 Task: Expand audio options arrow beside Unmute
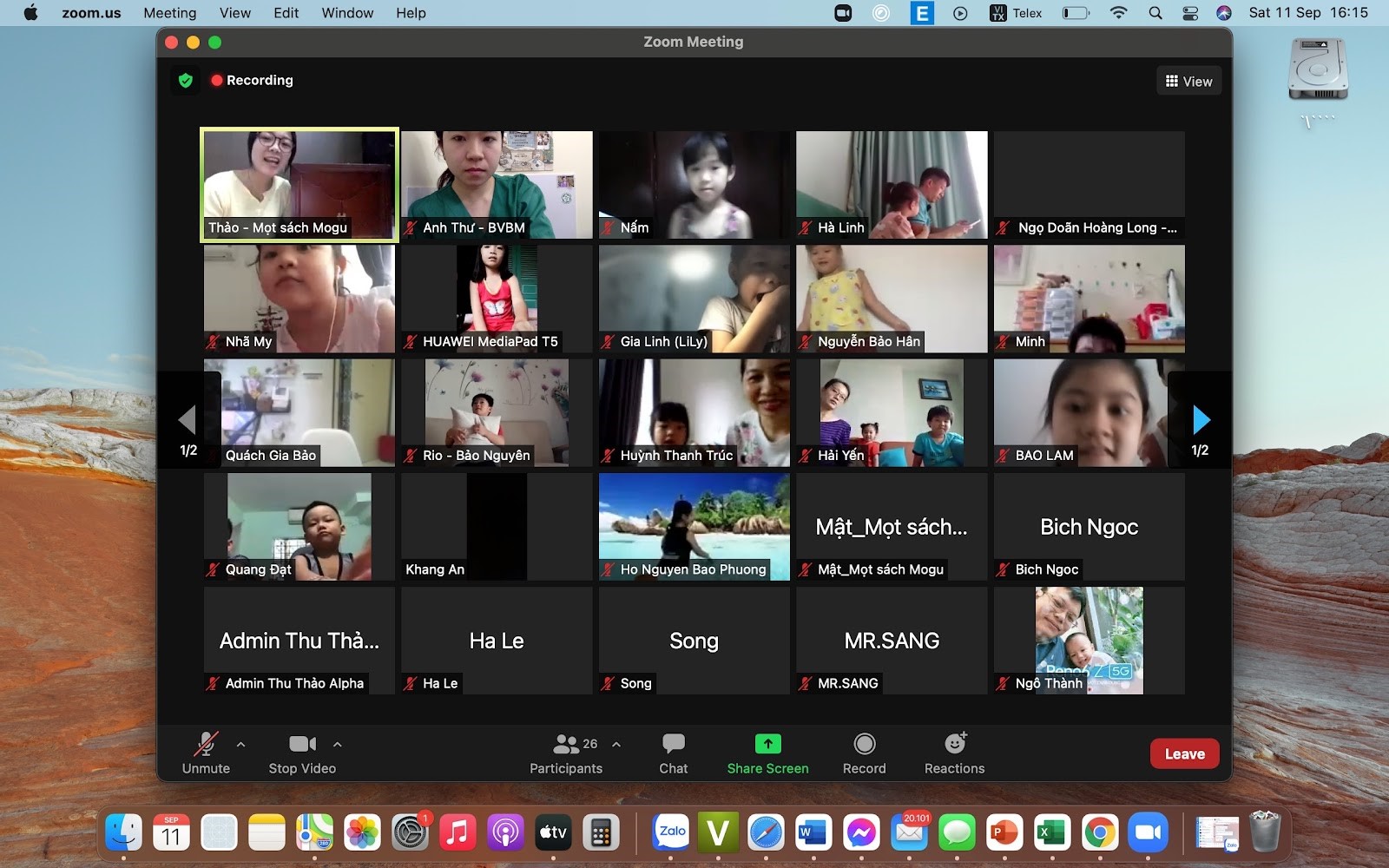(x=241, y=745)
